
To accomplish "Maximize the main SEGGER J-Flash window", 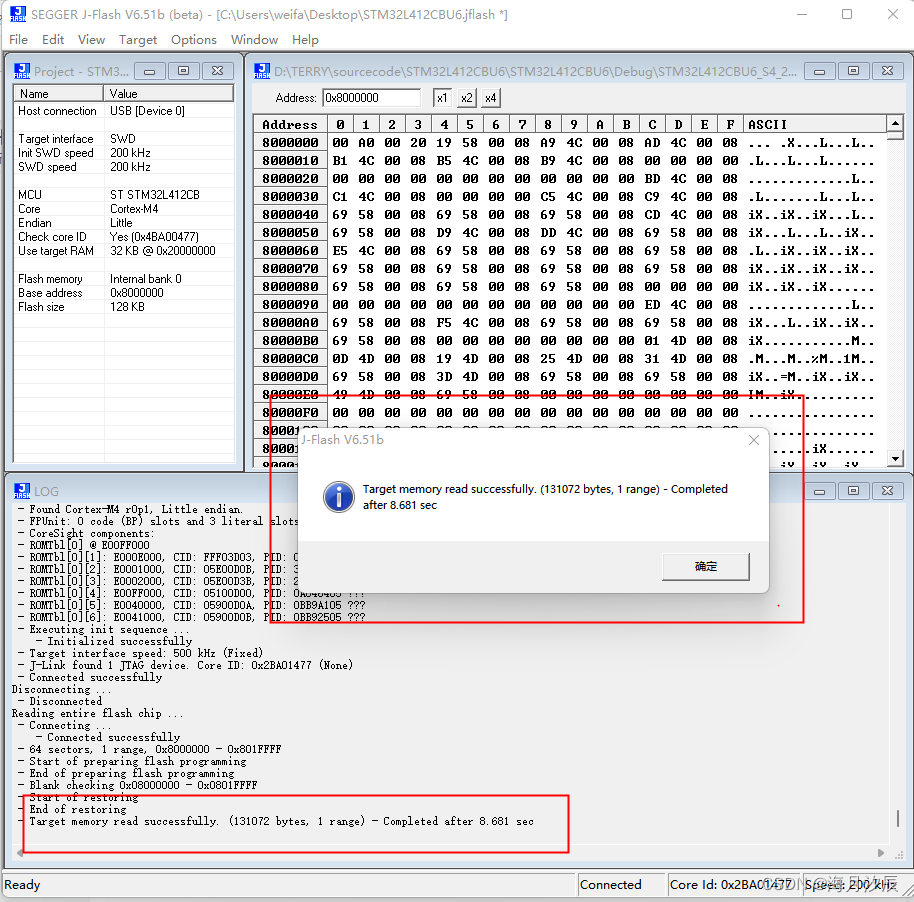I will 847,14.
